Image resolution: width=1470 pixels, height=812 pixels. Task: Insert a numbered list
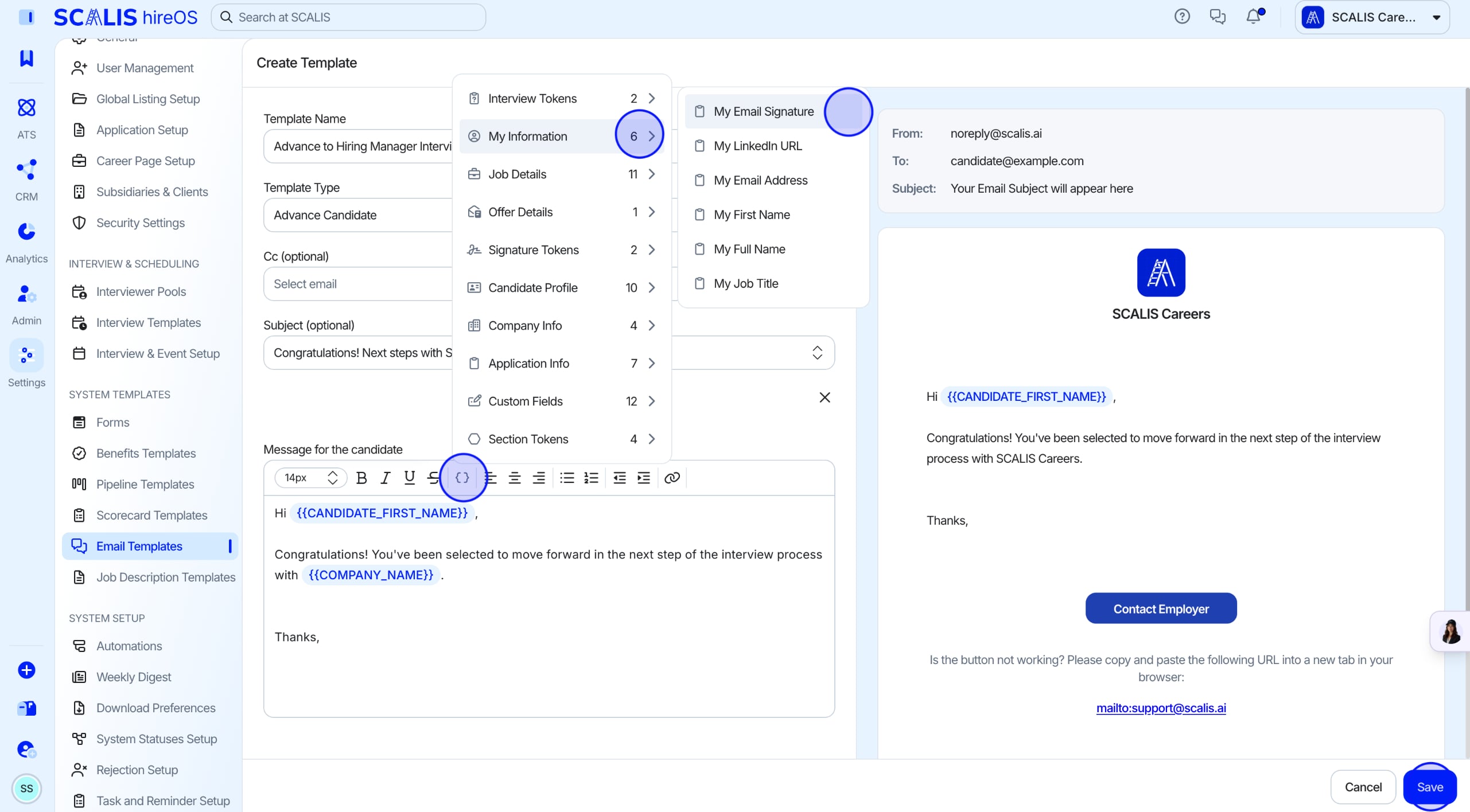point(591,478)
